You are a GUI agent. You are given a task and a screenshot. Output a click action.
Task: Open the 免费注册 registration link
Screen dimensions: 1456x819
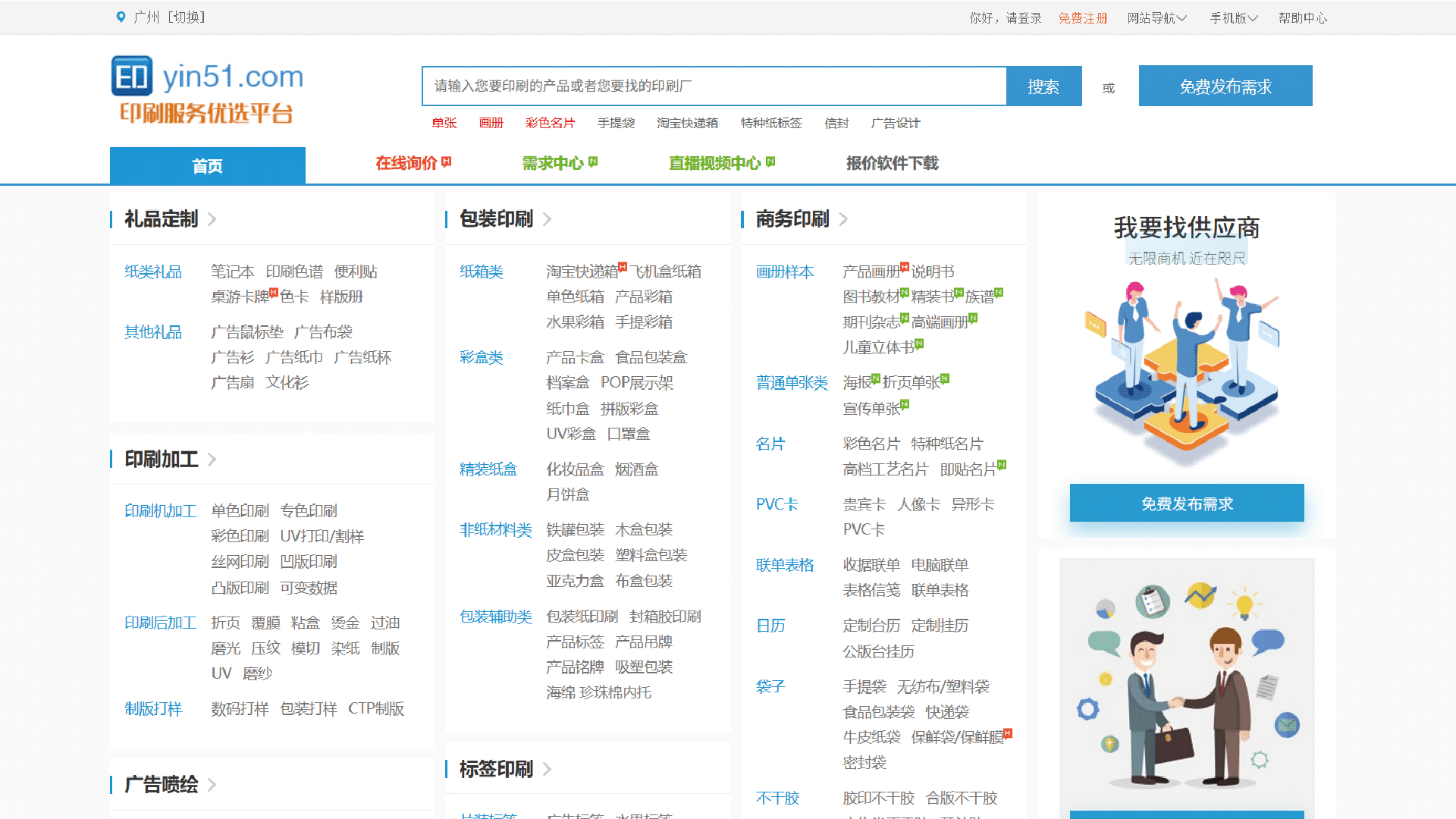click(x=1083, y=17)
